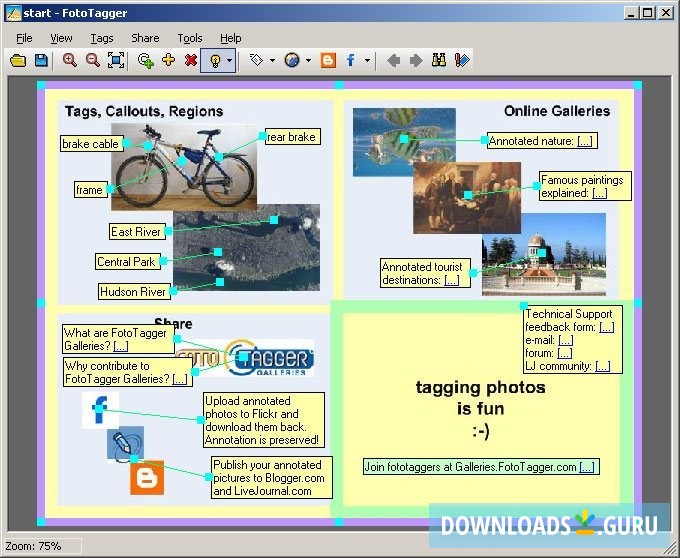Select the East River tag label
The image size is (680, 558).
click(x=137, y=232)
